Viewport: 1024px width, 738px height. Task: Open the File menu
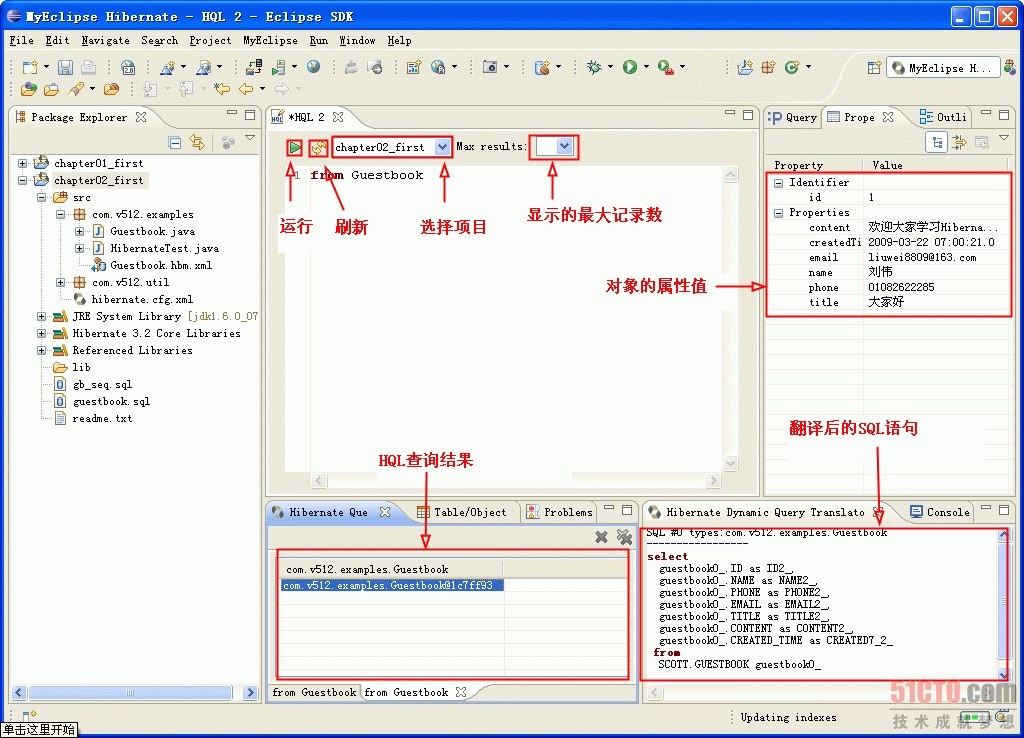pos(22,40)
